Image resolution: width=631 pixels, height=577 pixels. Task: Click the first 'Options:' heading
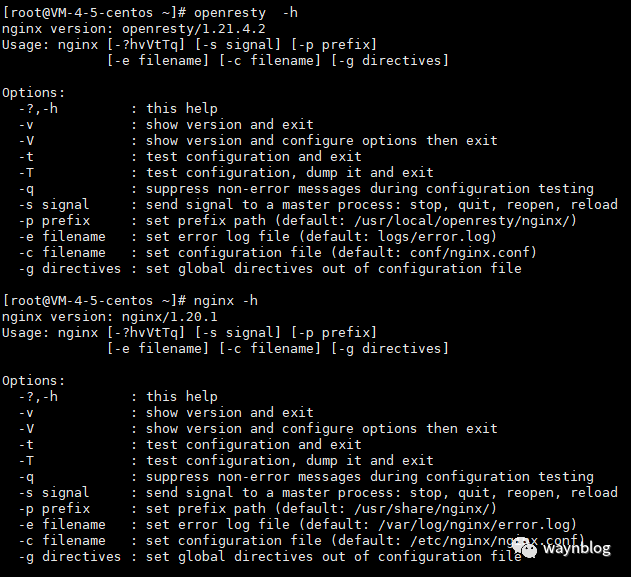(x=33, y=93)
